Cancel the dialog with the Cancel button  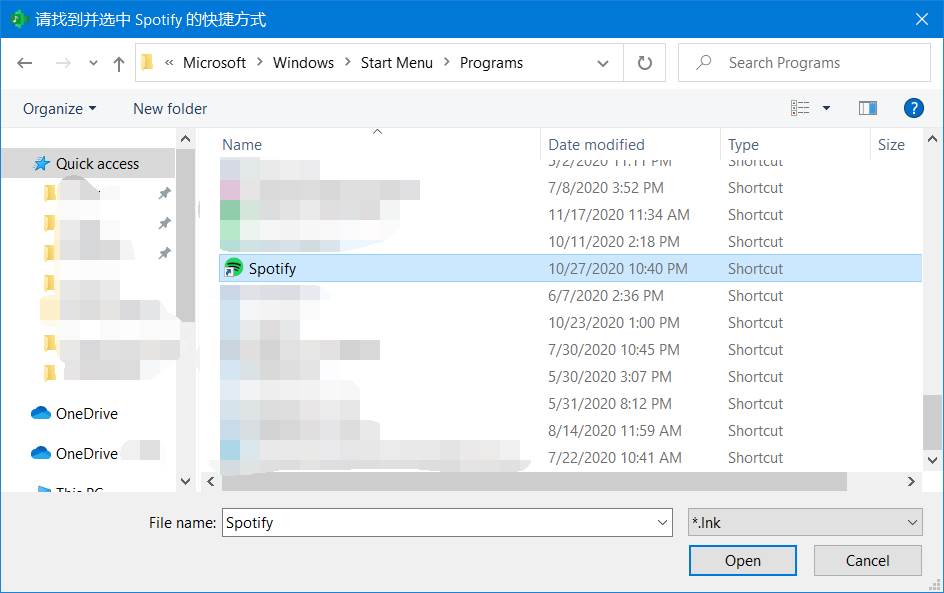867,560
